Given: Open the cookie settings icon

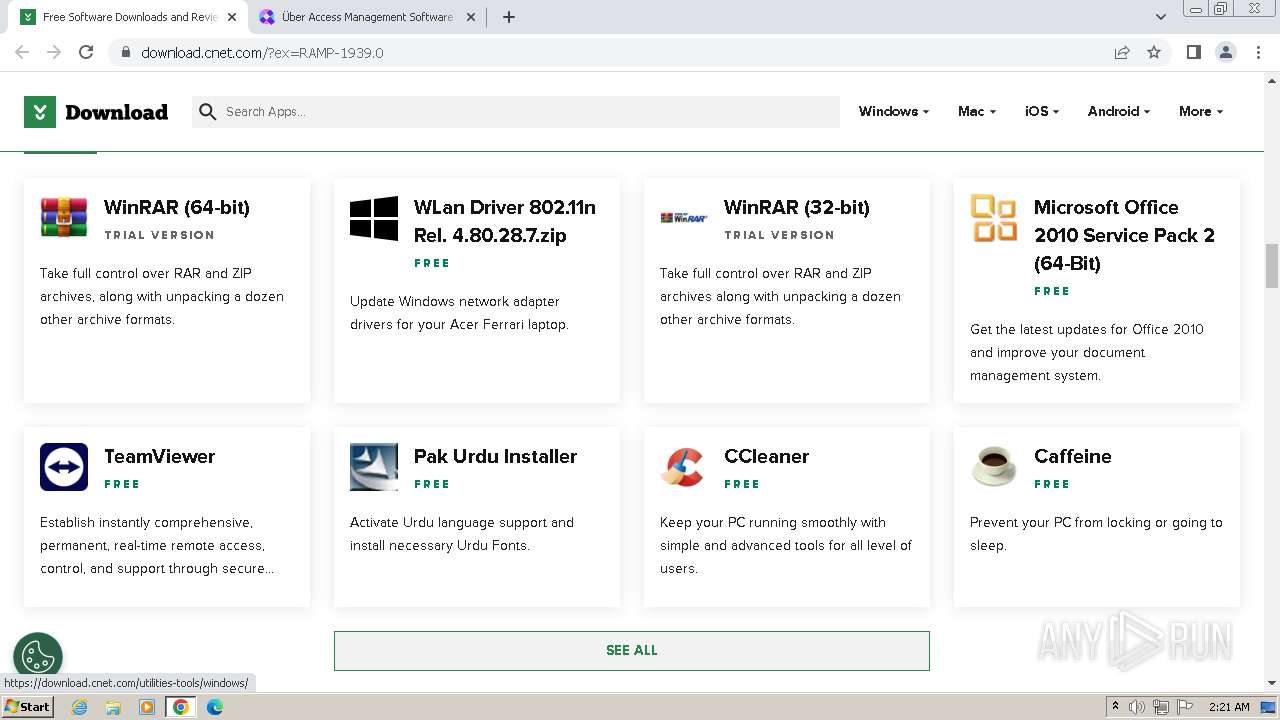Looking at the screenshot, I should point(38,657).
